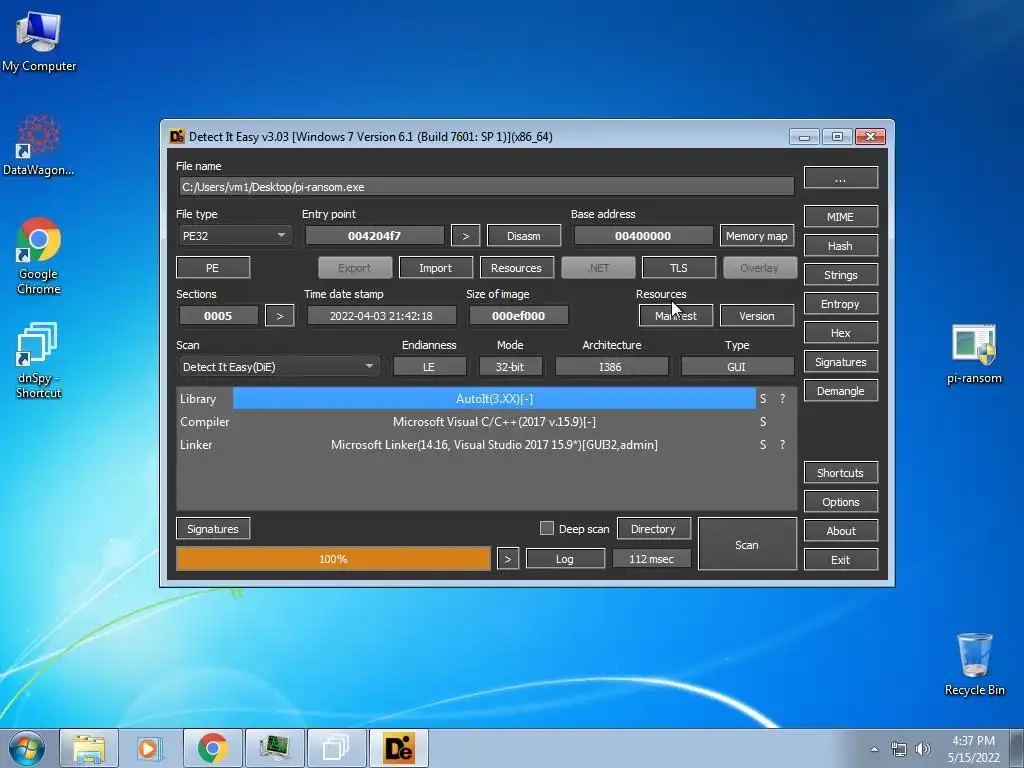
Task: Select the pi-ransom file on the desktop
Action: (x=974, y=353)
